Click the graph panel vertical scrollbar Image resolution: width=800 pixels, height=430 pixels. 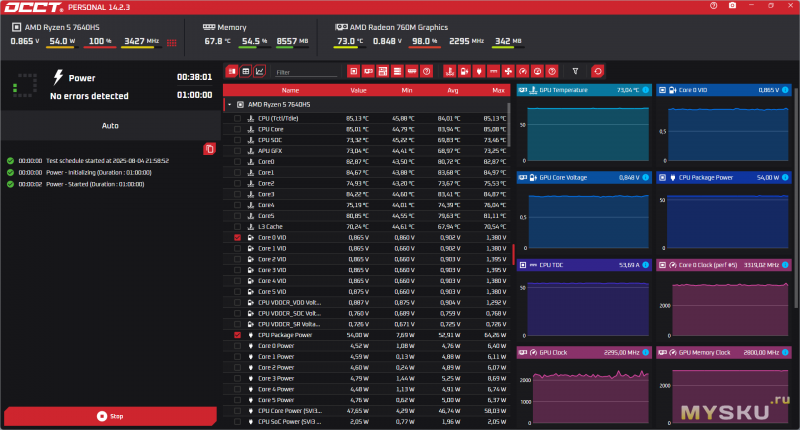pos(796,199)
